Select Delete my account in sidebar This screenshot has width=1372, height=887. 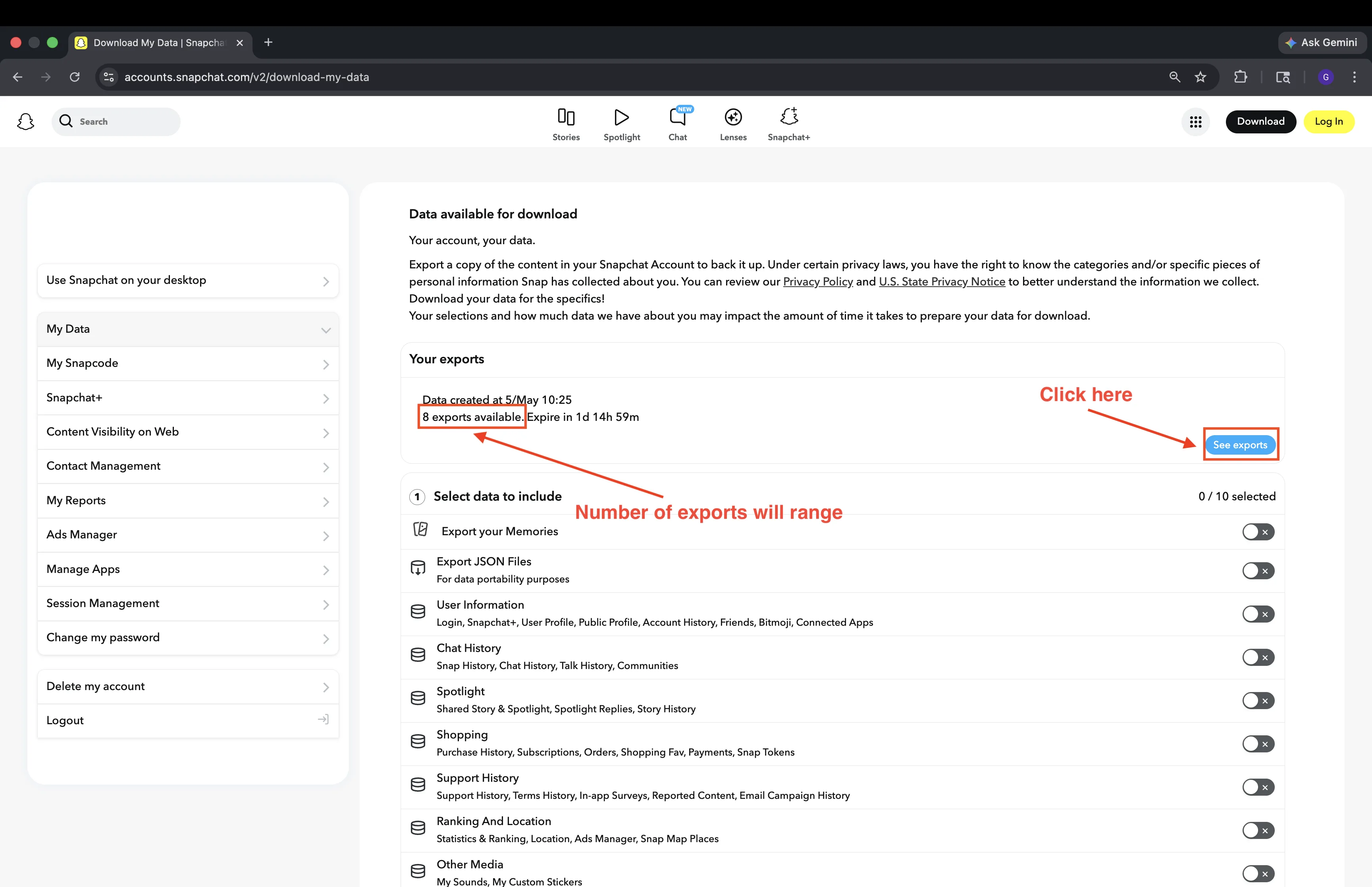click(x=188, y=686)
